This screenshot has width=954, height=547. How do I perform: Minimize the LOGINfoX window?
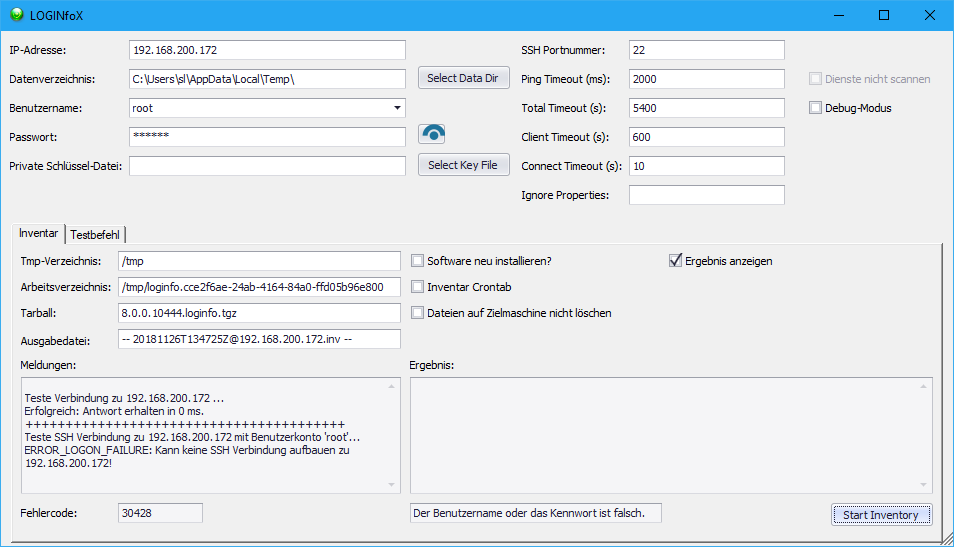[839, 15]
